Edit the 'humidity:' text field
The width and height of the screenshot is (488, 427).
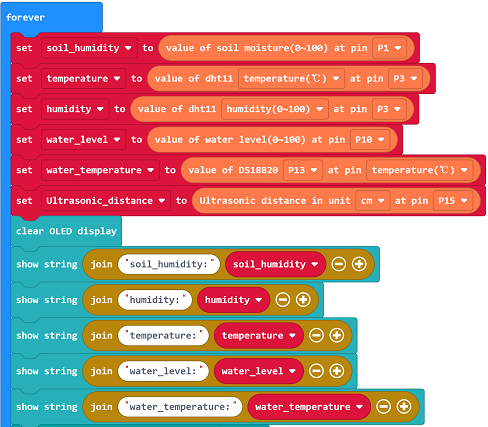(155, 300)
